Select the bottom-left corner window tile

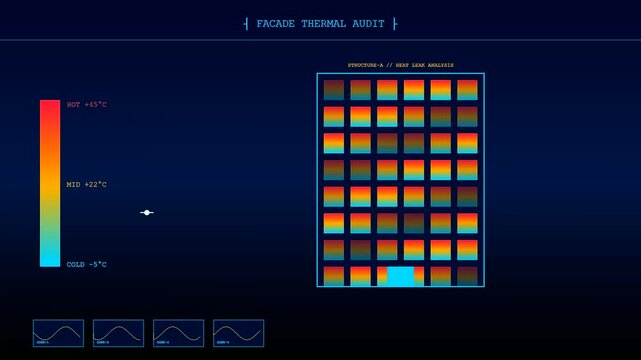point(334,276)
